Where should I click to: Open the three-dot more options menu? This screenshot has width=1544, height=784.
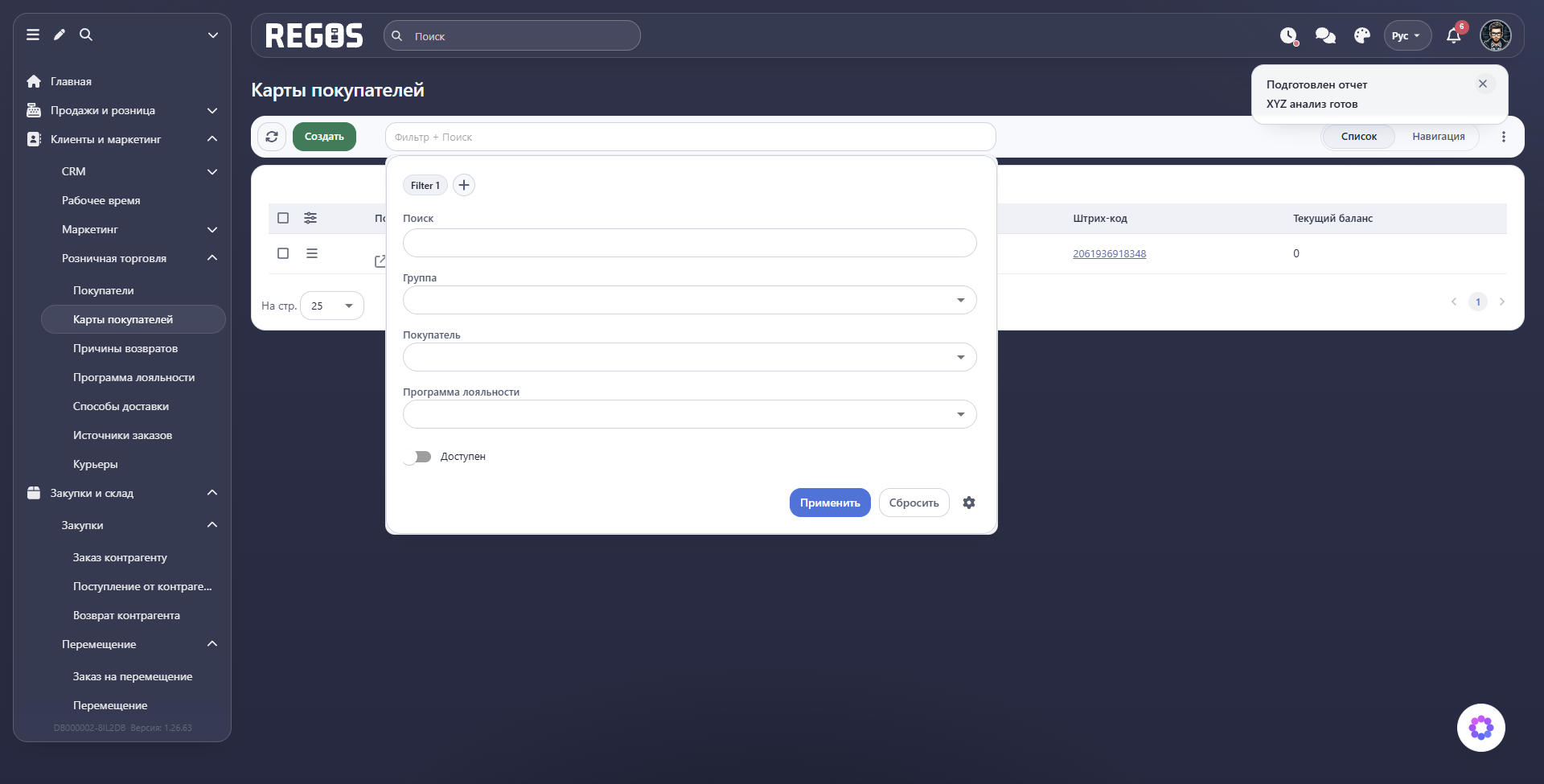click(x=1504, y=137)
